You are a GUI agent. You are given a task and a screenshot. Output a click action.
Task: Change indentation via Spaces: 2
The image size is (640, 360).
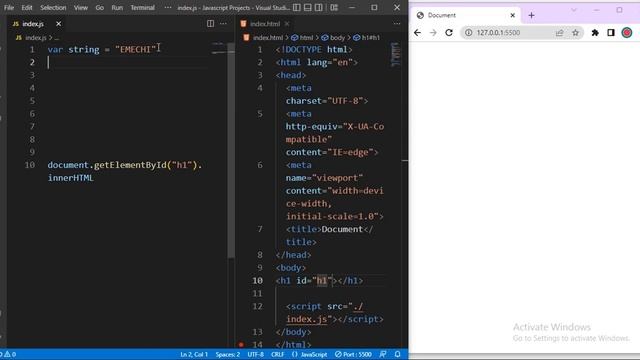click(227, 354)
